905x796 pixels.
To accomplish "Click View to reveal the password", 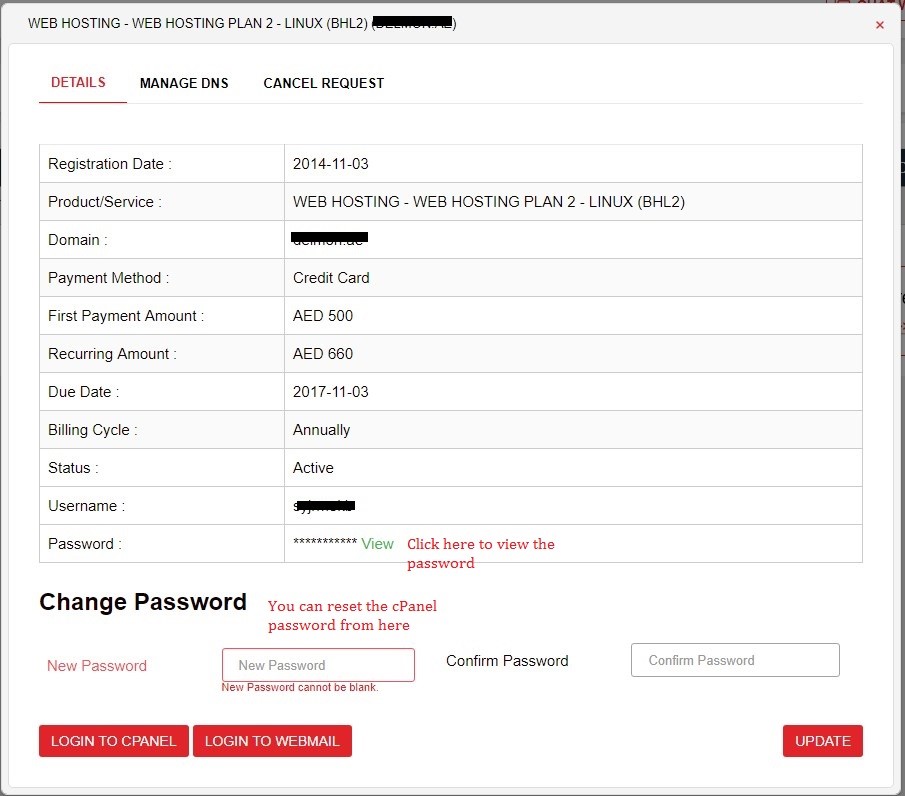I will pyautogui.click(x=377, y=543).
